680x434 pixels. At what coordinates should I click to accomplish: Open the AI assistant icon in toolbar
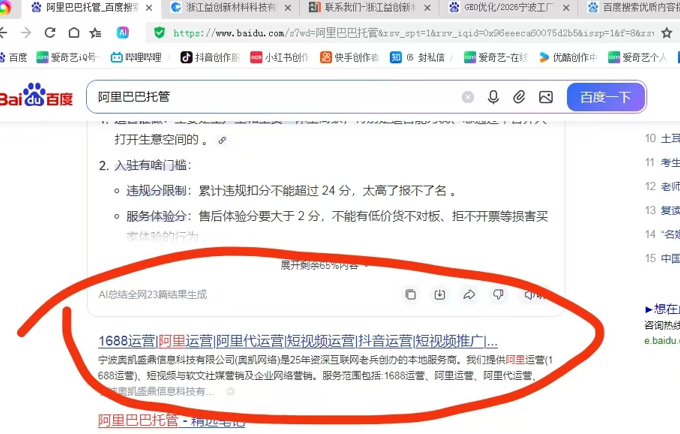123,33
